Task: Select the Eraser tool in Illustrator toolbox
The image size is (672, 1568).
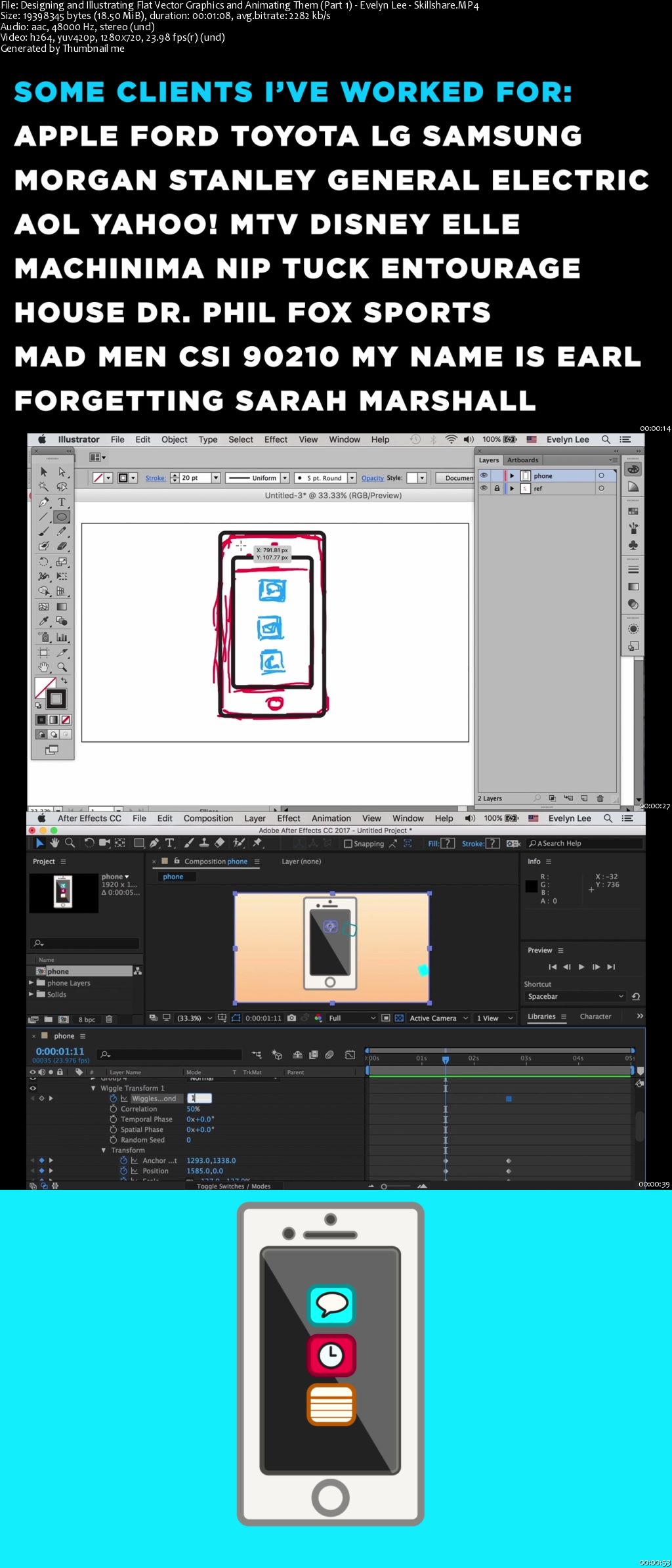Action: click(x=62, y=546)
